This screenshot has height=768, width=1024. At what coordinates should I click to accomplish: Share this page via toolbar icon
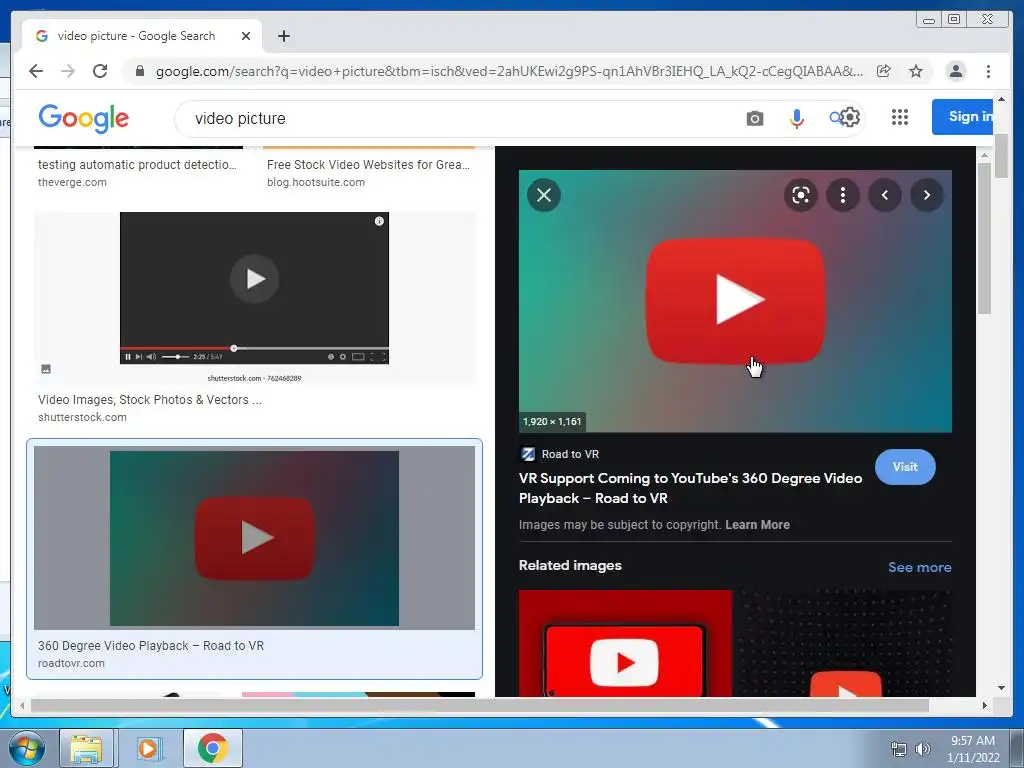click(884, 71)
